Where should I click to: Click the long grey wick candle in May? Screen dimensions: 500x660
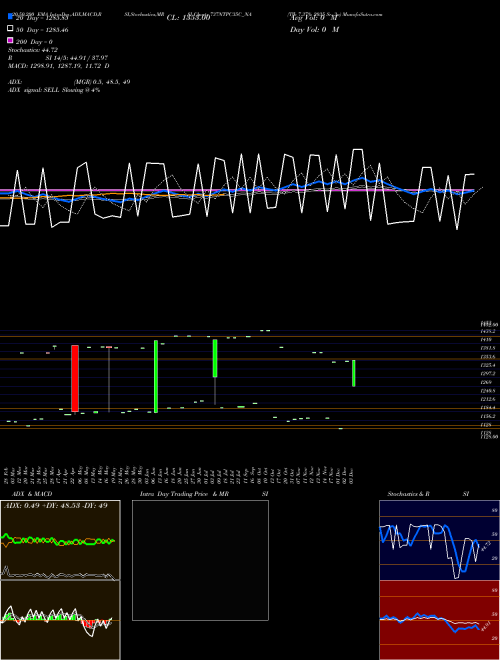pyautogui.click(x=109, y=380)
